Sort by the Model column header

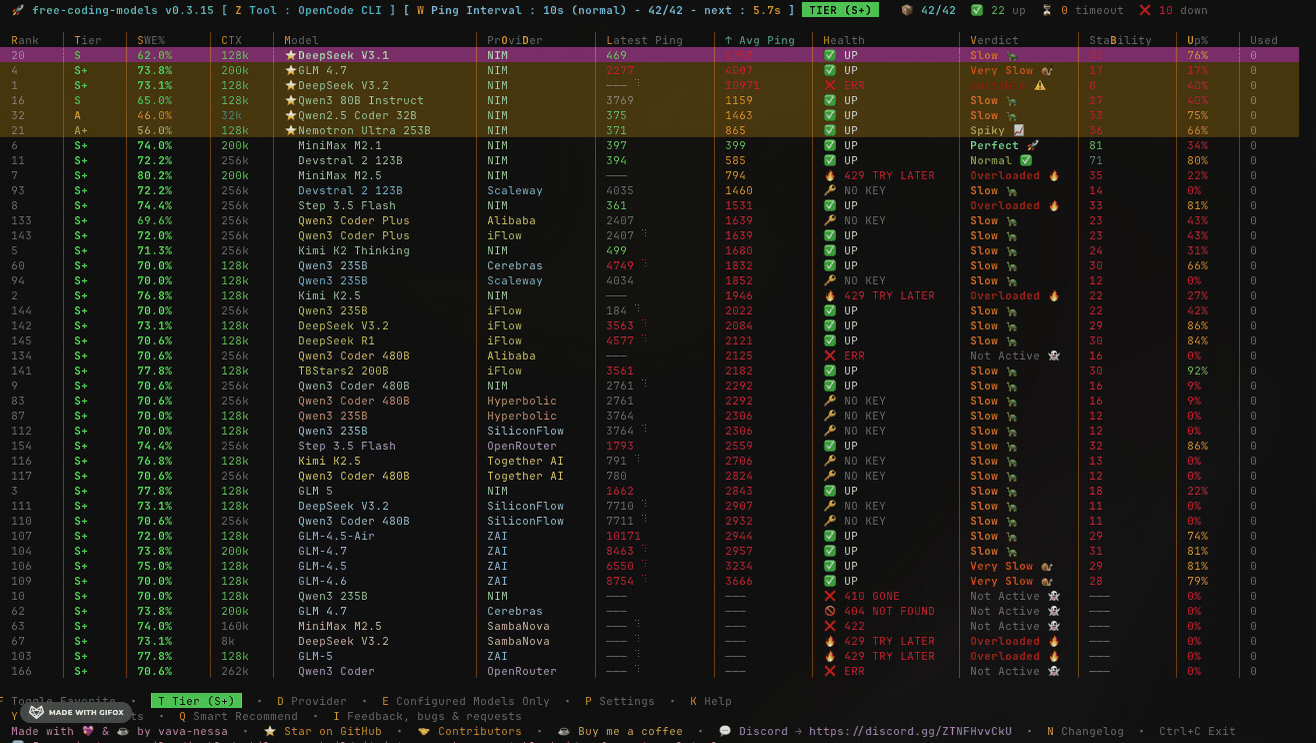(x=302, y=40)
